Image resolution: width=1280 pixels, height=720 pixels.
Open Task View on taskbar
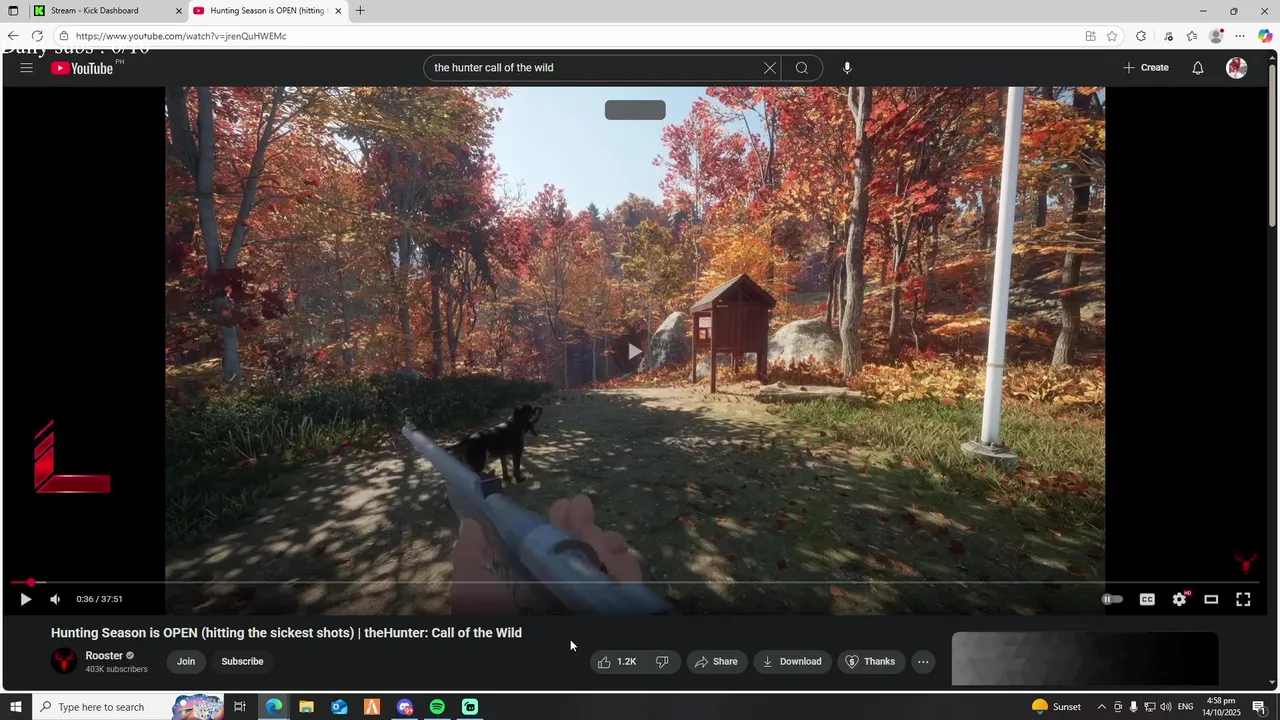(x=240, y=707)
